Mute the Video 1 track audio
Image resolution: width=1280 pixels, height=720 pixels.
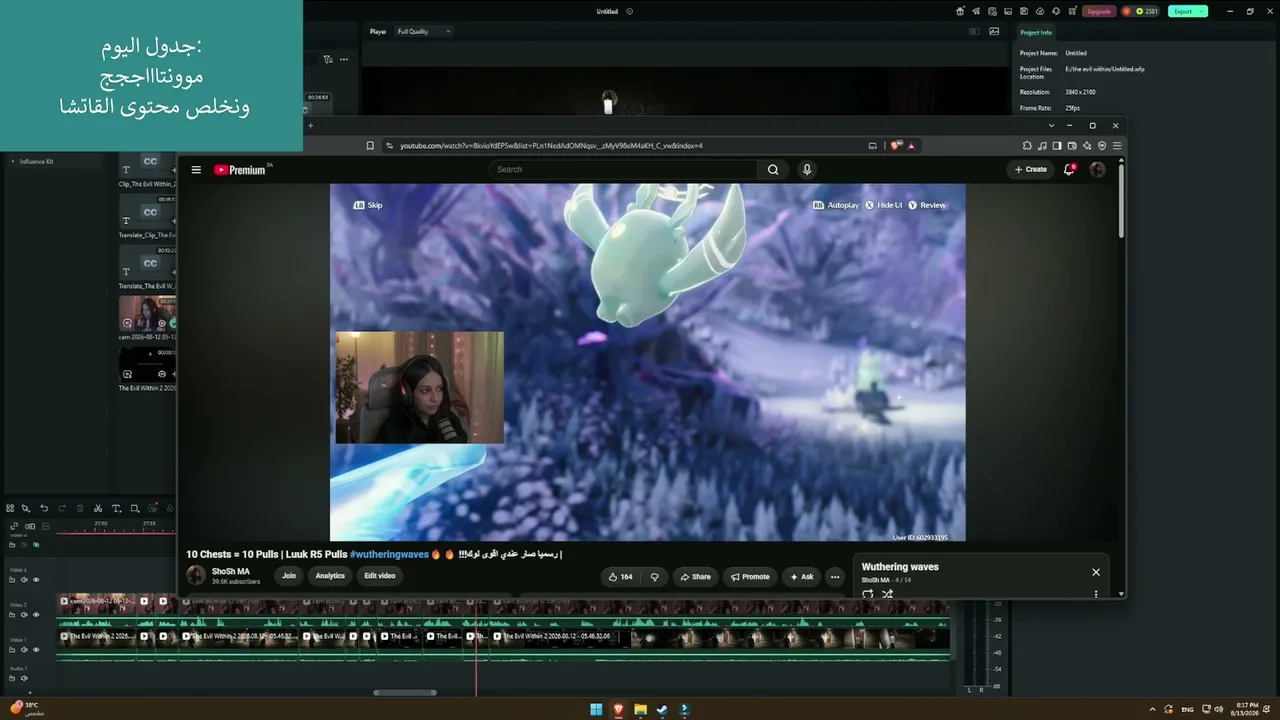click(x=25, y=650)
